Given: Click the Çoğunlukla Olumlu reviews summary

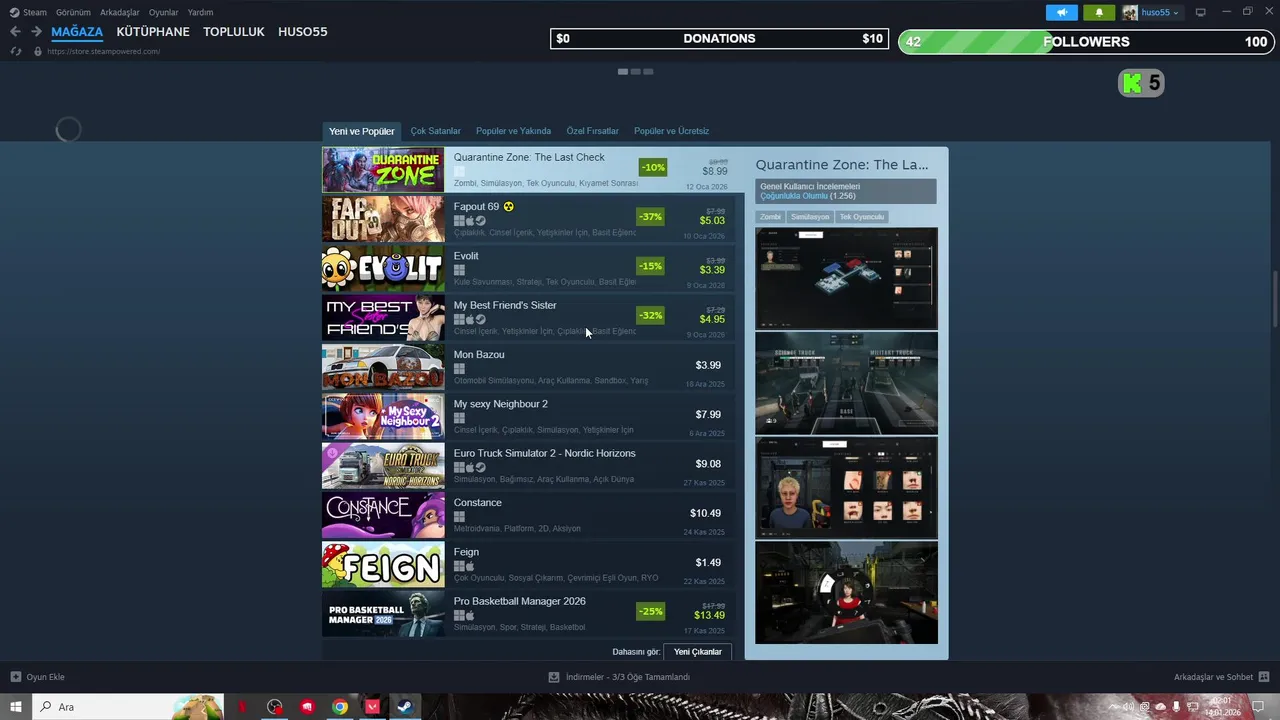Looking at the screenshot, I should 794,196.
